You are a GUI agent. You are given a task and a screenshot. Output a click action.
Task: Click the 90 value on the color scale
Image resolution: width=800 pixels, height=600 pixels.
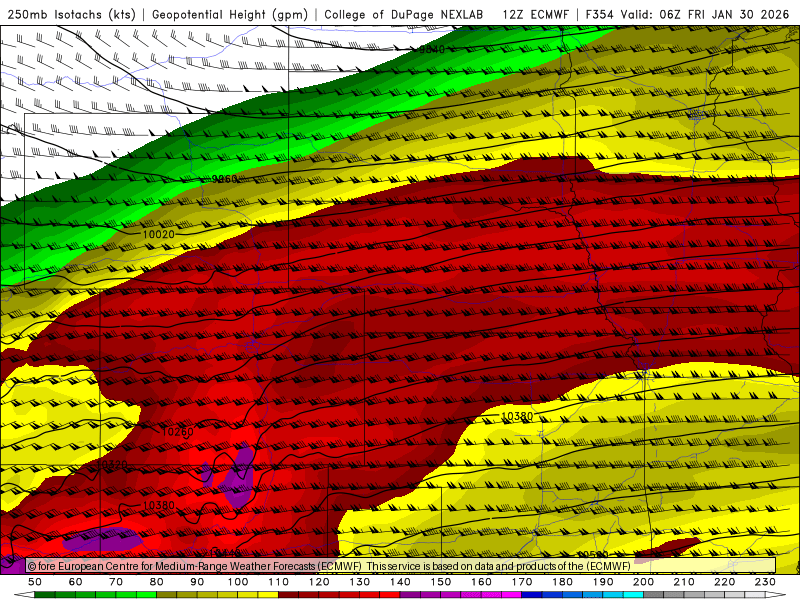click(x=197, y=582)
